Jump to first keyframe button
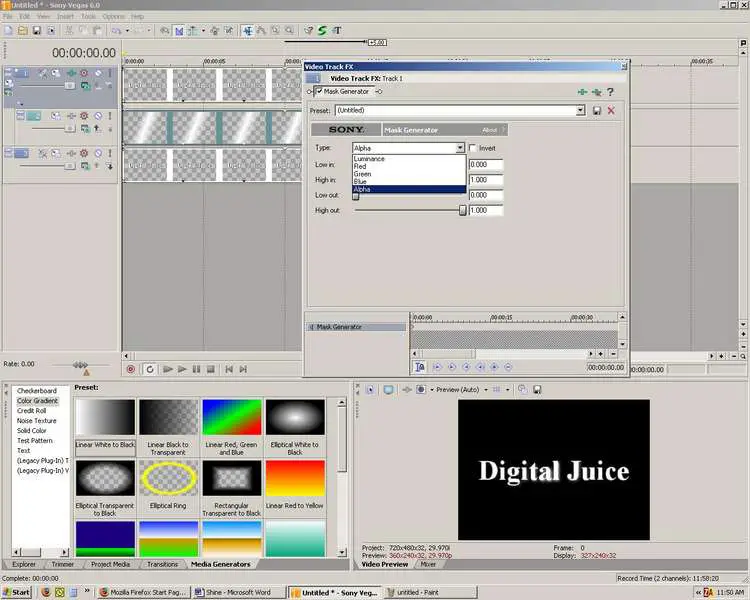 point(437,367)
